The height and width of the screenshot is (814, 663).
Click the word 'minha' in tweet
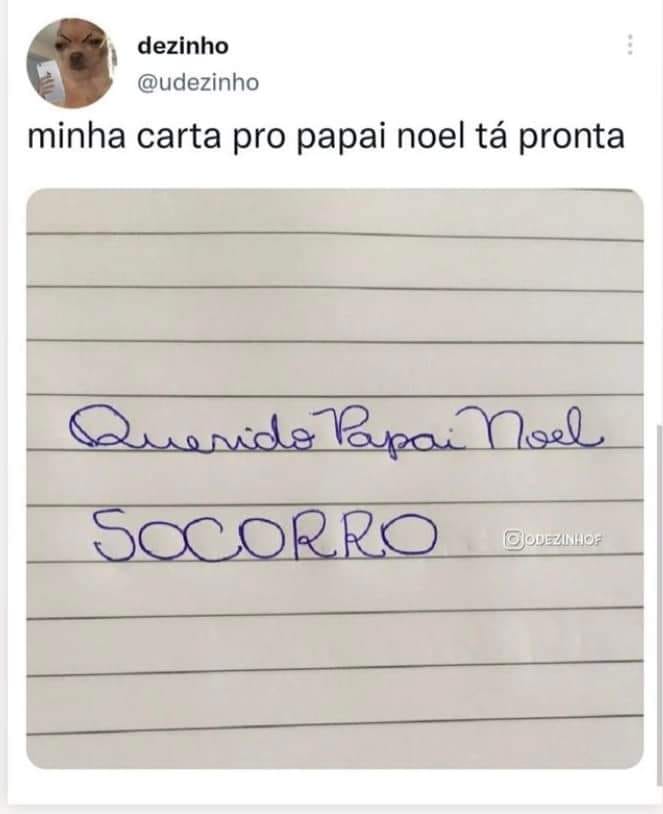(76, 137)
